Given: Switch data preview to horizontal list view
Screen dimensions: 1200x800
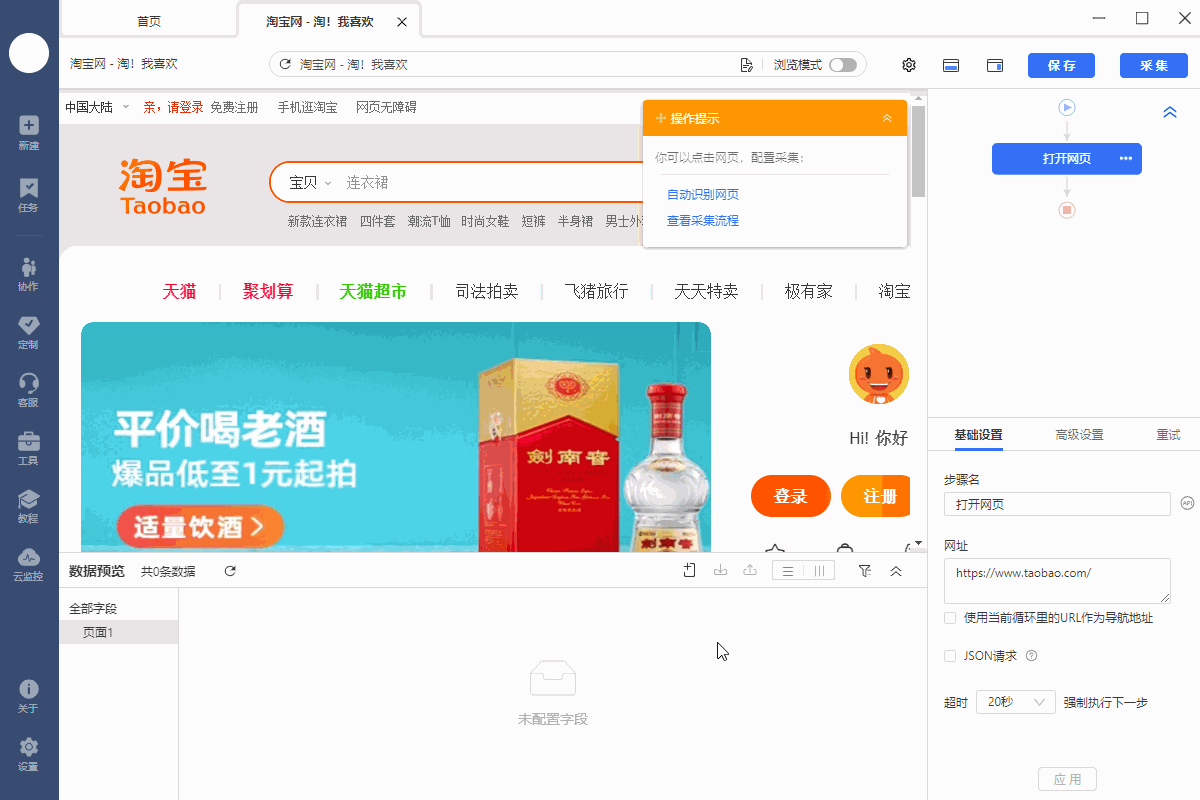Looking at the screenshot, I should [x=788, y=571].
